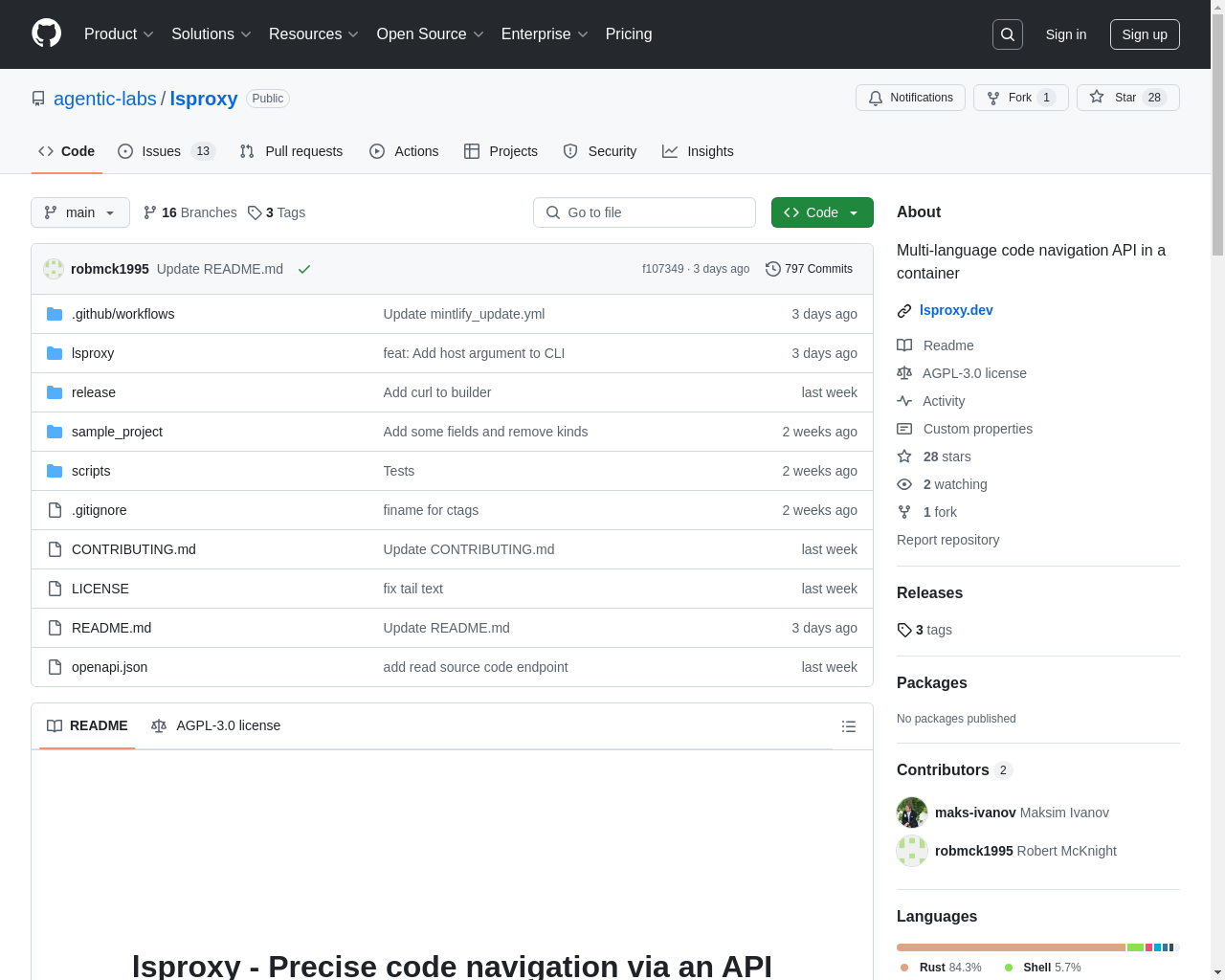Click the robmck1995 commit author avatar

point(54,269)
